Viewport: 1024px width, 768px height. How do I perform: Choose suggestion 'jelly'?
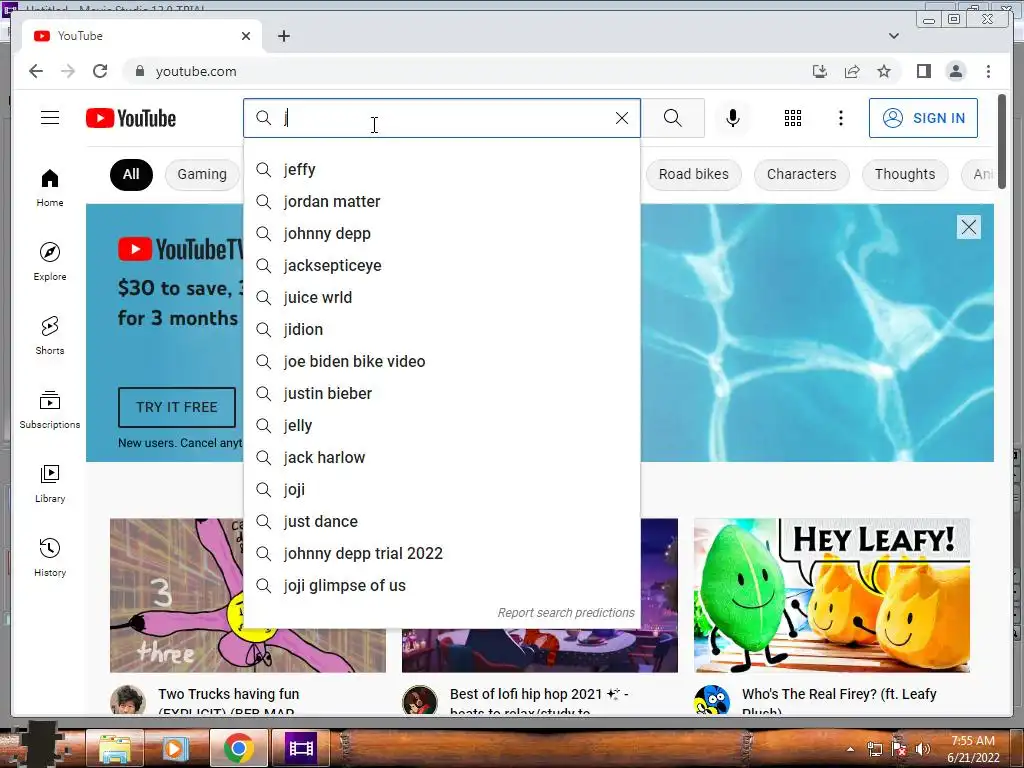click(x=441, y=426)
